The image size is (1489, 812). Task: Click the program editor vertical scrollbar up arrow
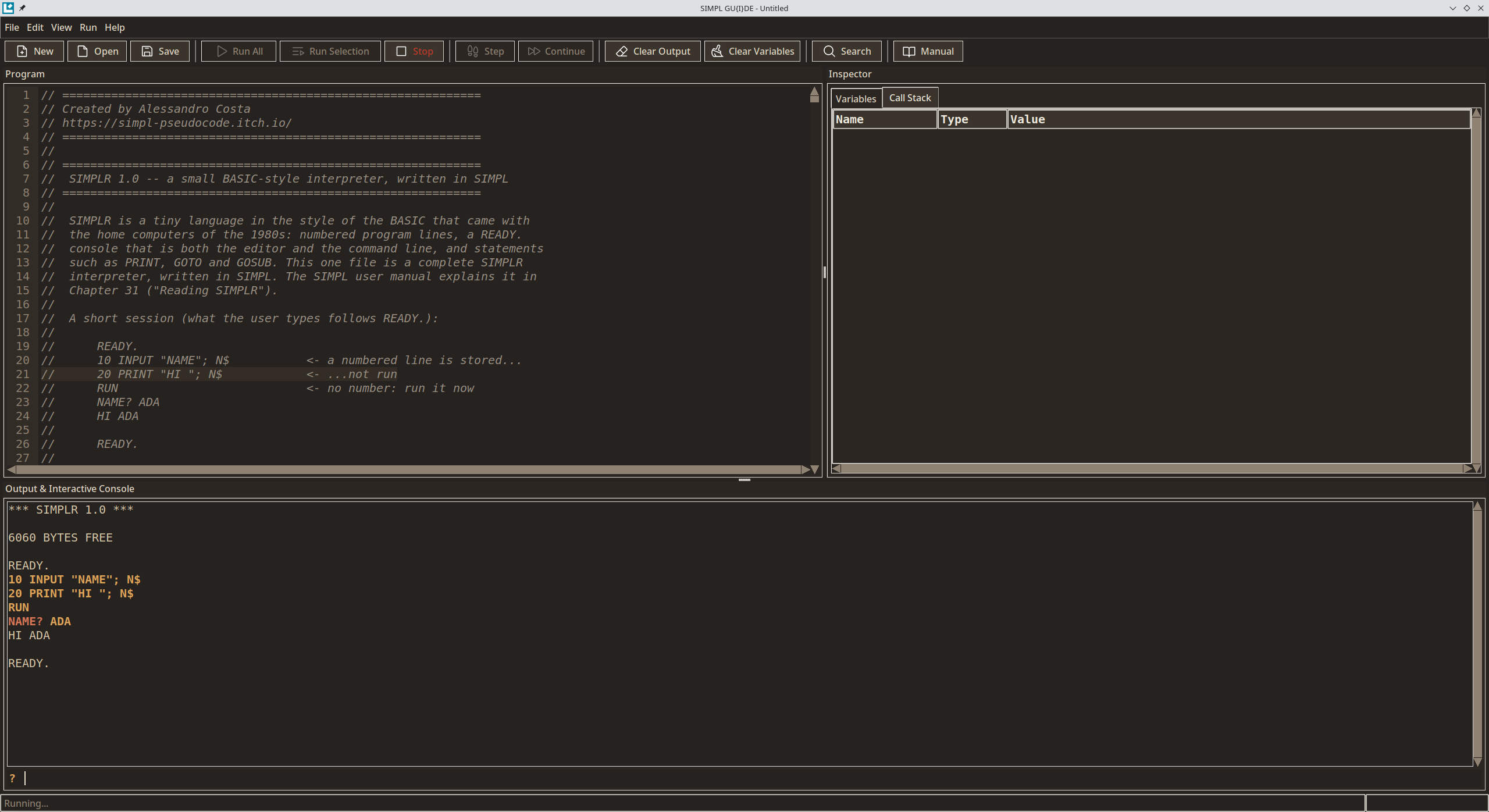814,91
